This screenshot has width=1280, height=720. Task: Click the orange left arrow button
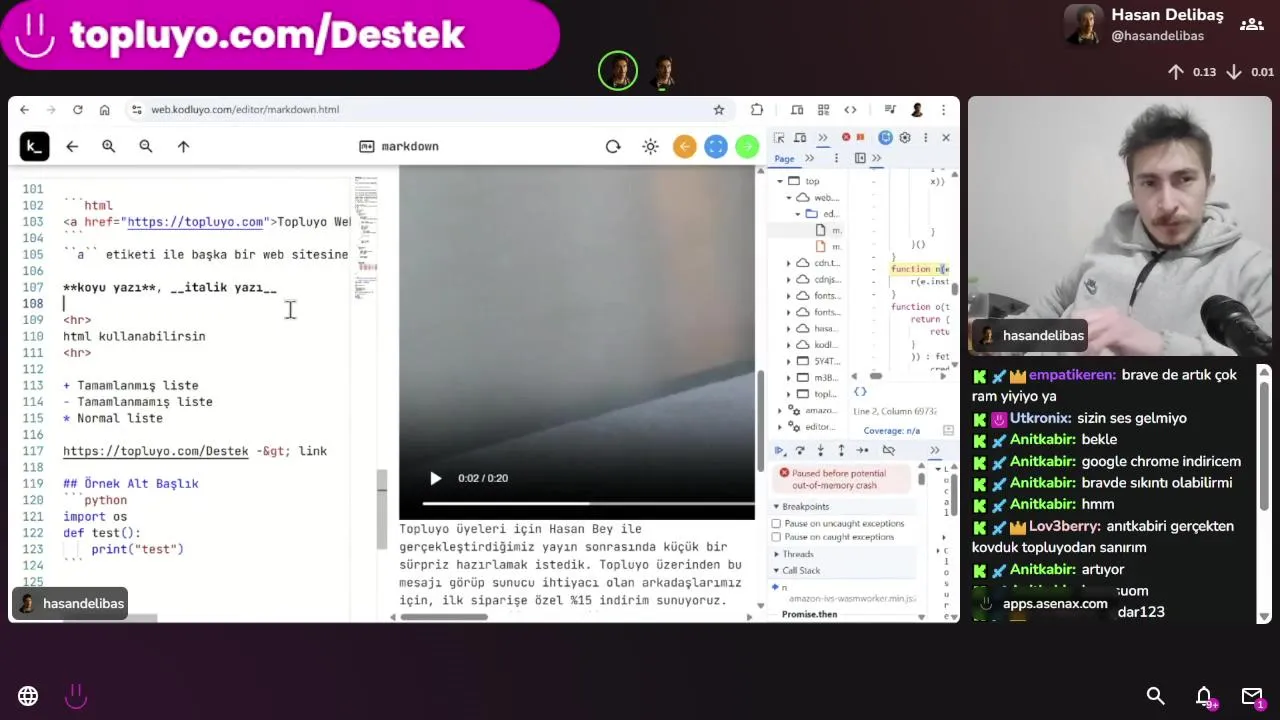pyautogui.click(x=685, y=146)
